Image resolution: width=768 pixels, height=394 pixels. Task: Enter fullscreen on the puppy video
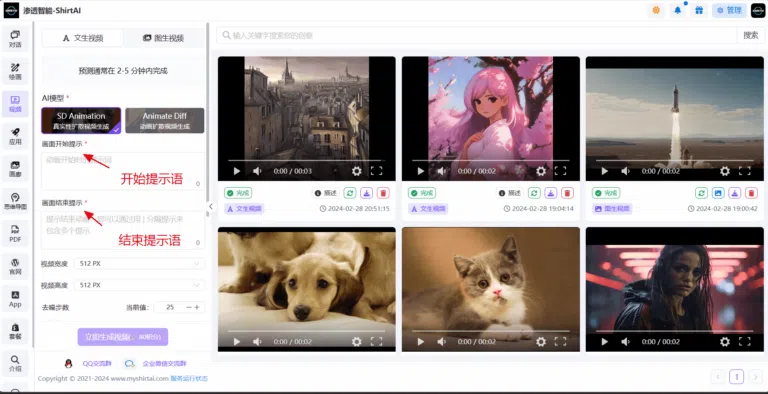(x=376, y=342)
